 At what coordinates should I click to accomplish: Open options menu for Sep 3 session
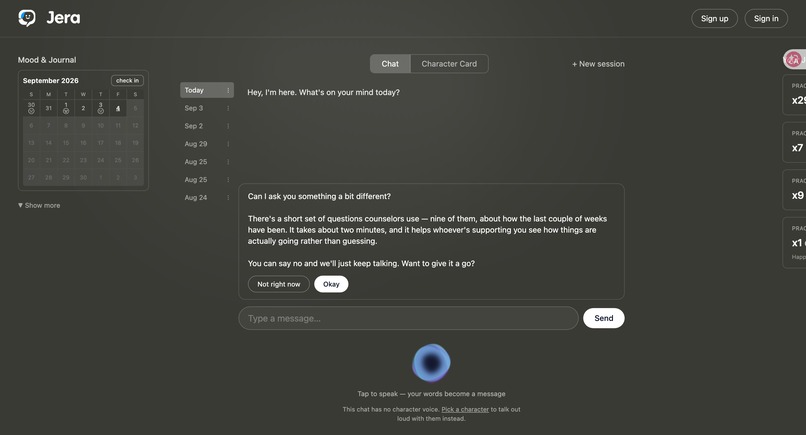click(228, 108)
